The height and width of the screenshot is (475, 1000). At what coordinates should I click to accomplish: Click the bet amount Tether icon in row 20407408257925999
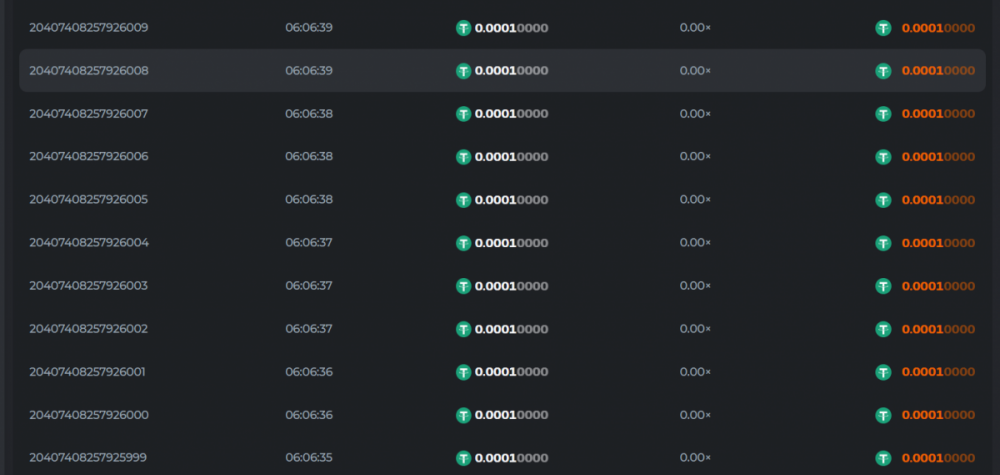(463, 458)
